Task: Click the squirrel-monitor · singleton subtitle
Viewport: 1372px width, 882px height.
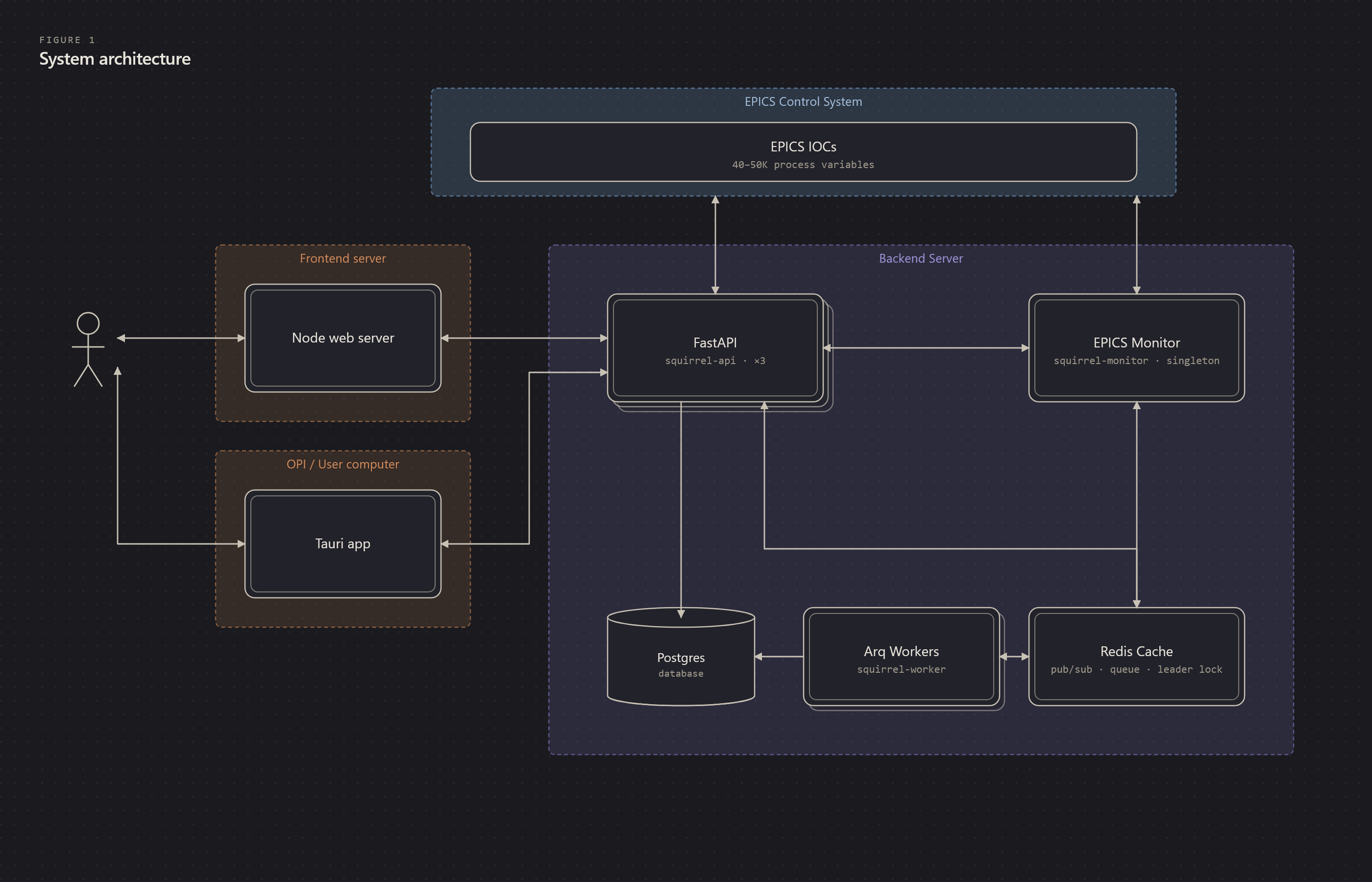Action: coord(1136,361)
